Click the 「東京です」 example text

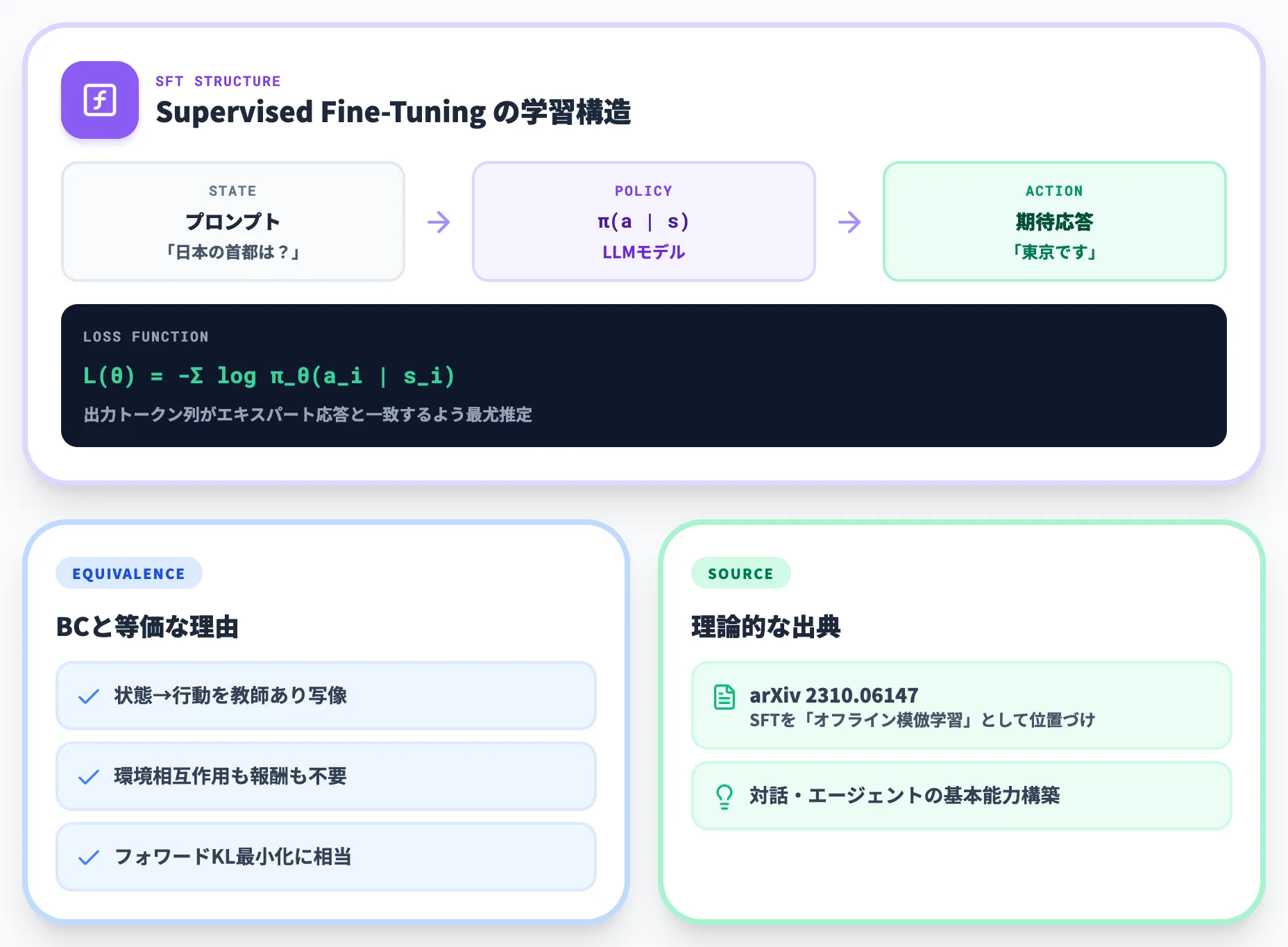point(1055,252)
